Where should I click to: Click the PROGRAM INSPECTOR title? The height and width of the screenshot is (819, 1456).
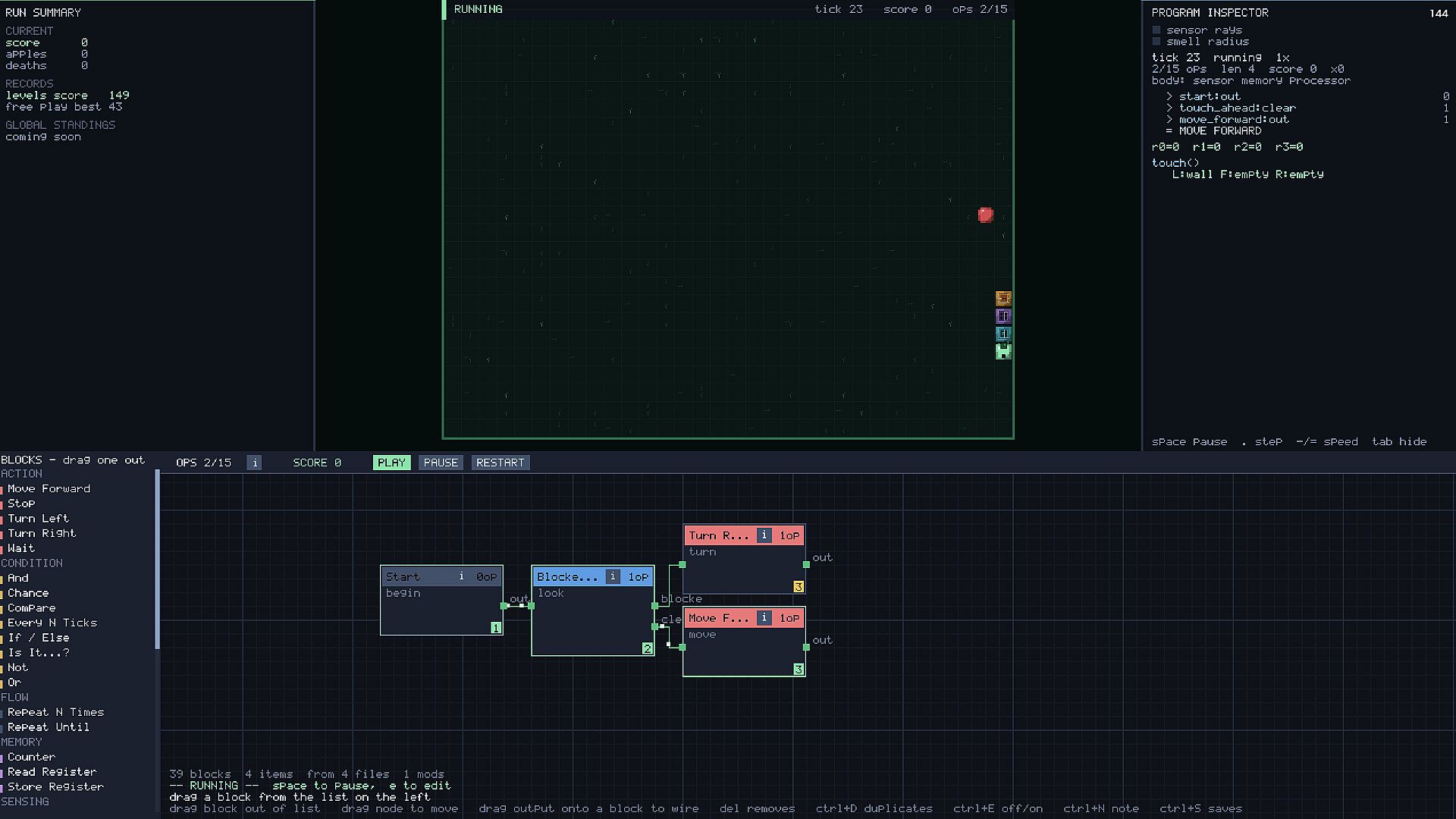tap(1210, 13)
